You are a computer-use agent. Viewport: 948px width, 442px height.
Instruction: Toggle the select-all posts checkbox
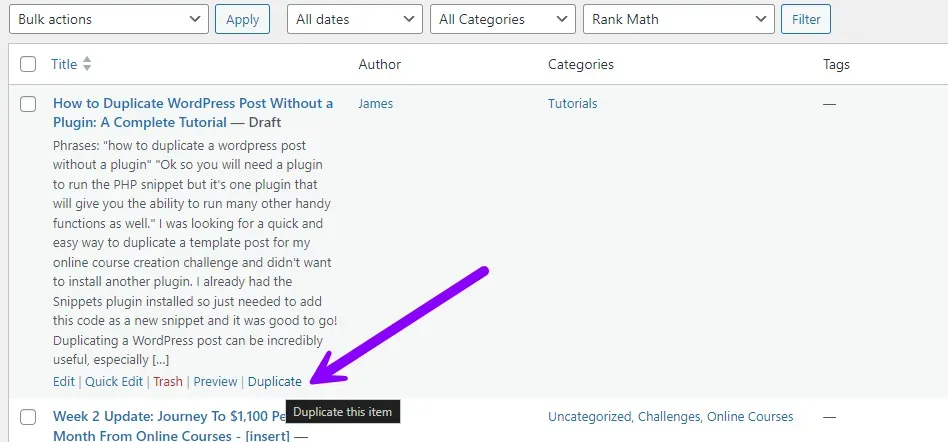[x=28, y=64]
